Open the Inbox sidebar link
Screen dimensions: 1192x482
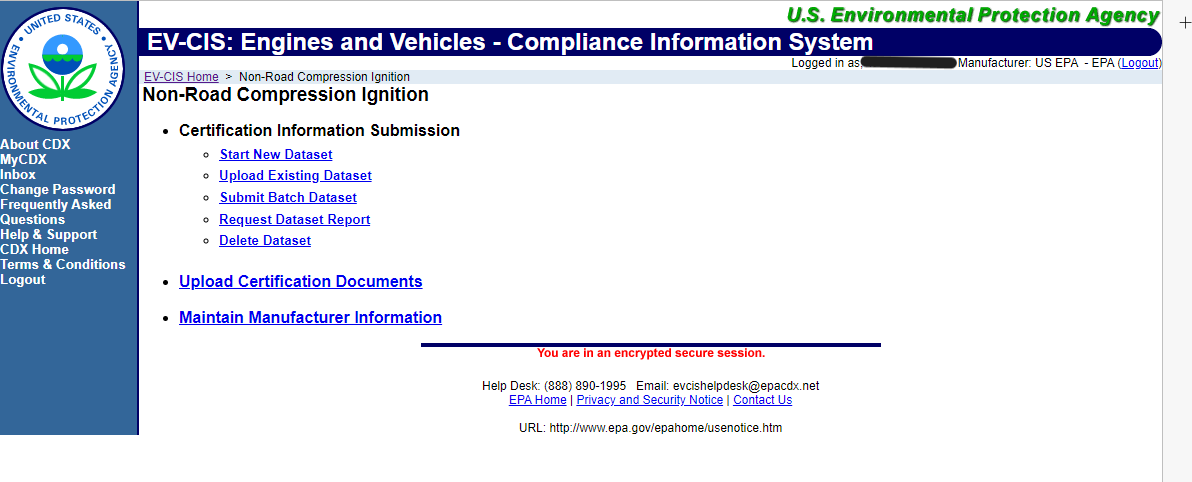(x=18, y=175)
